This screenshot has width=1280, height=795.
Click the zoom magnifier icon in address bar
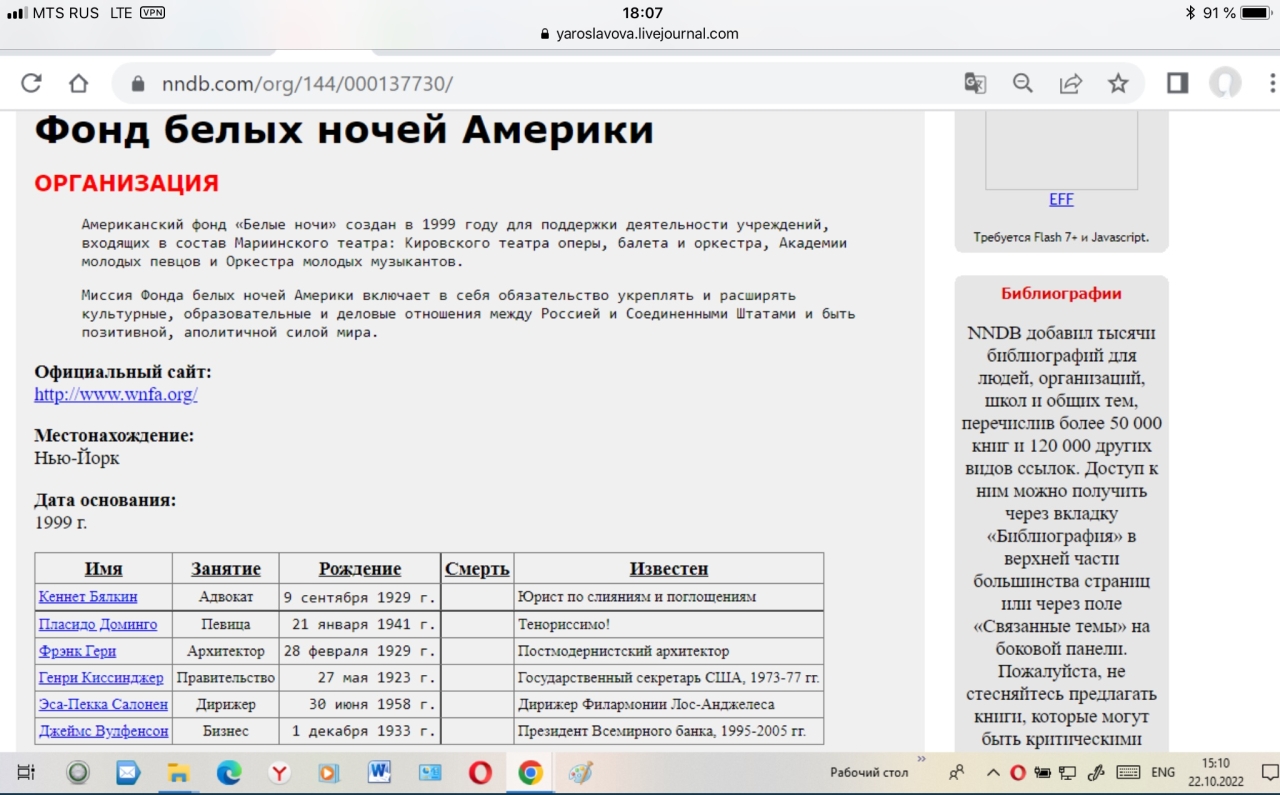pyautogui.click(x=1023, y=83)
